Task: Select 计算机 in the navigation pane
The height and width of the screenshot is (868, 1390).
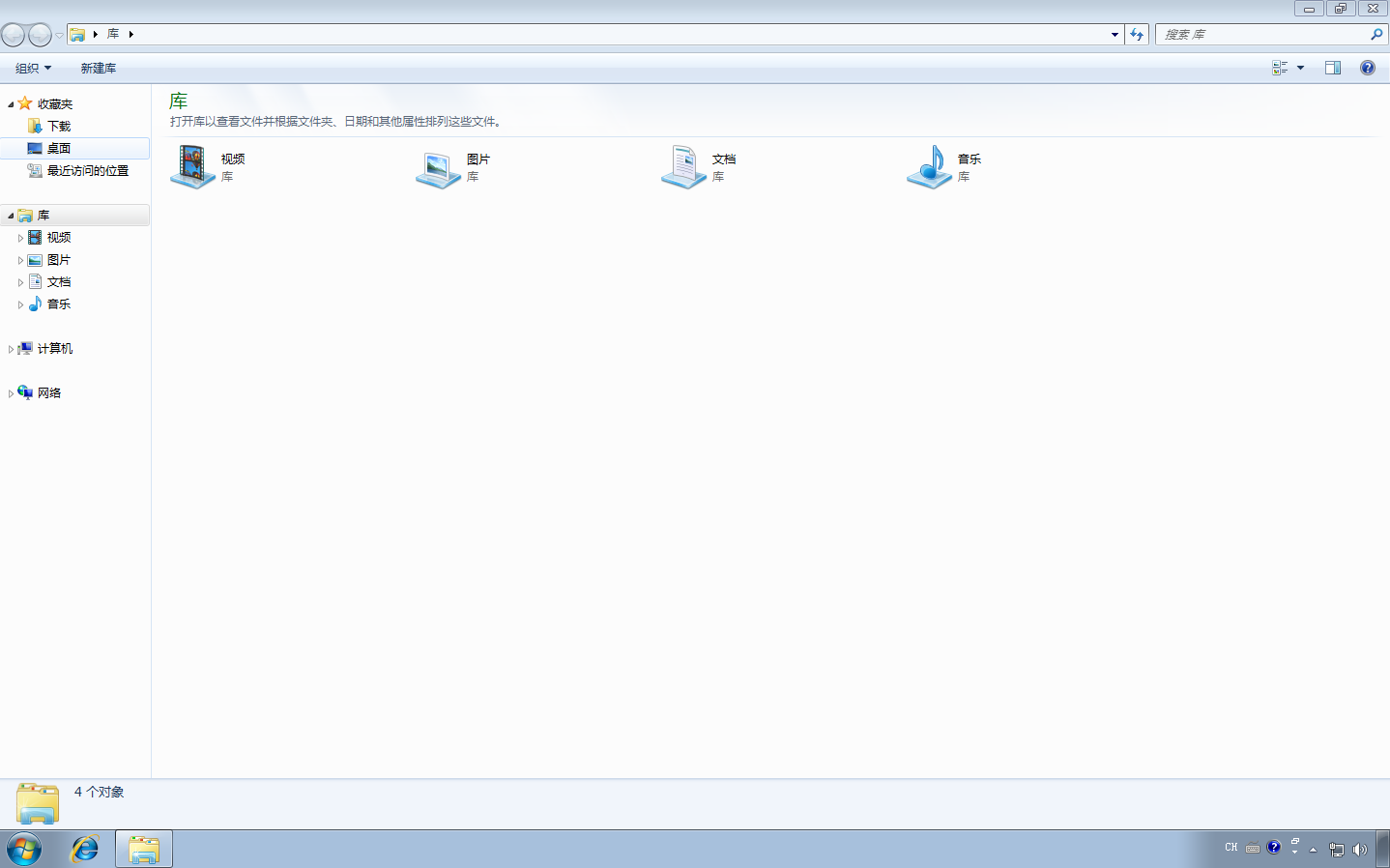Action: point(55,348)
